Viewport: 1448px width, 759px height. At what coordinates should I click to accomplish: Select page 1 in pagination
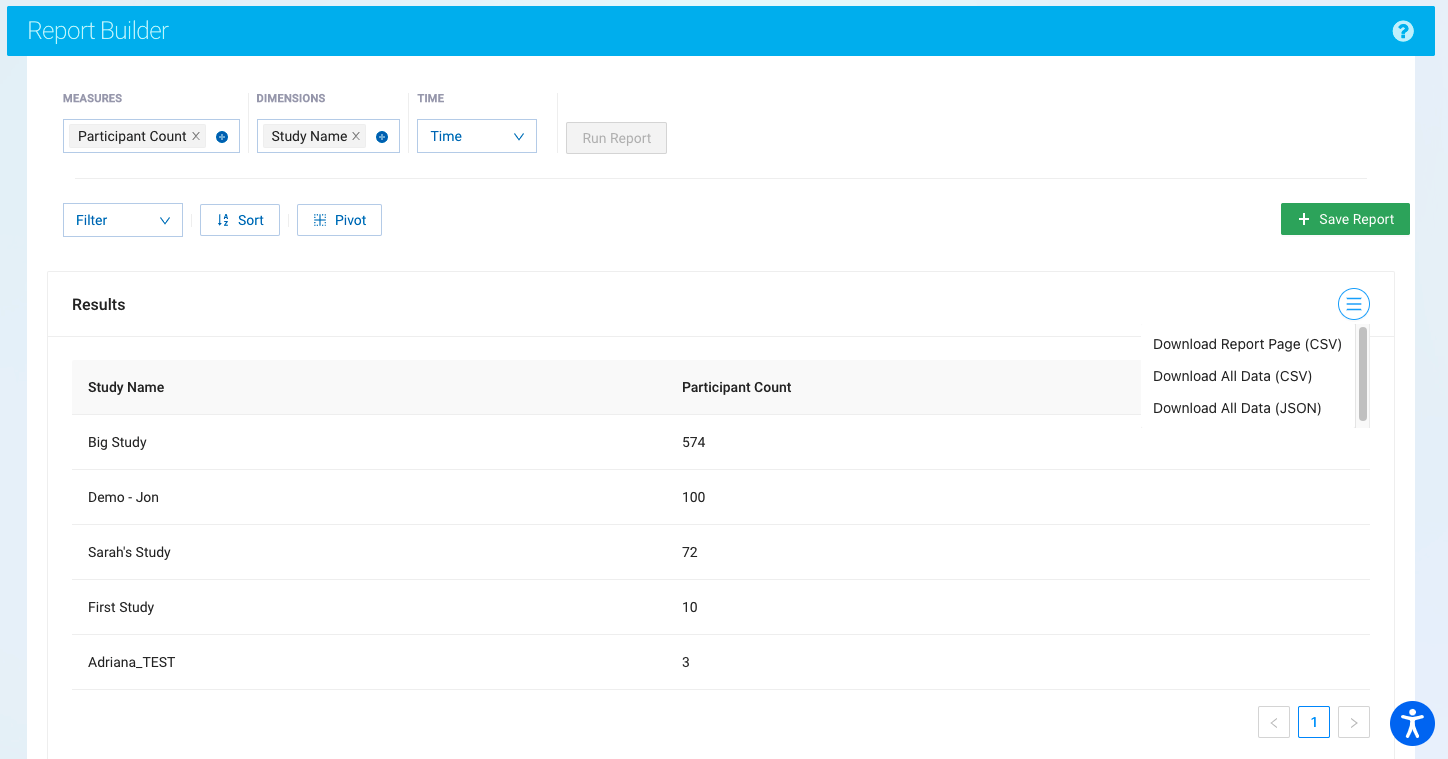(1313, 722)
